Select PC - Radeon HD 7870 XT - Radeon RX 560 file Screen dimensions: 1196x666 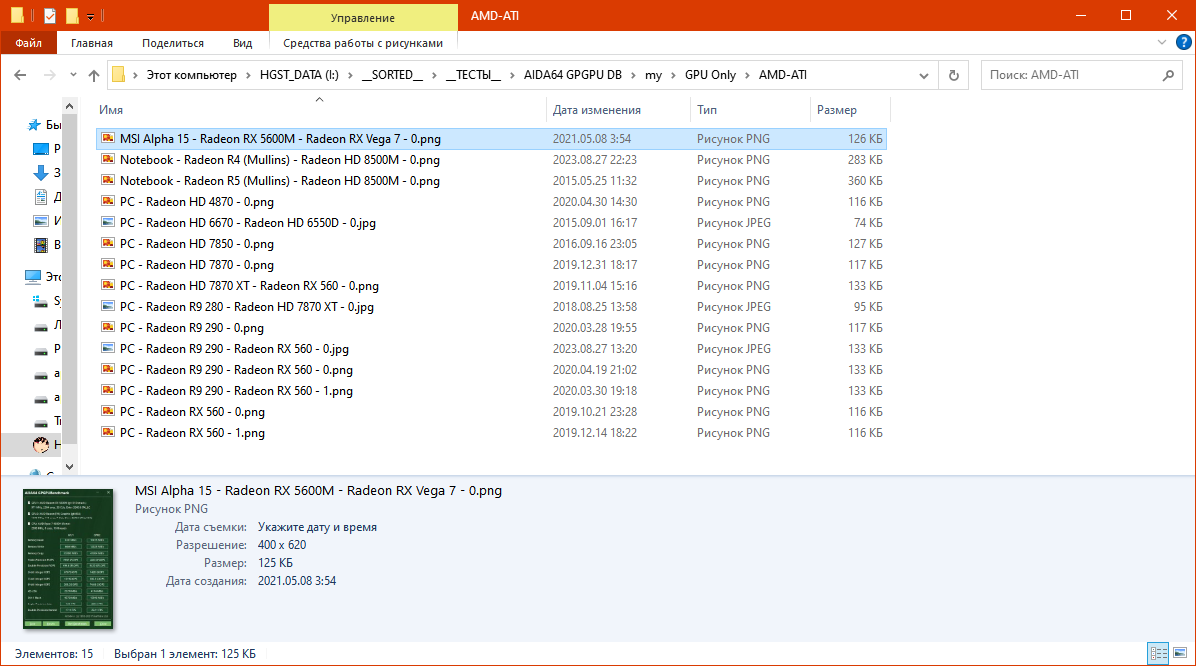491,285
